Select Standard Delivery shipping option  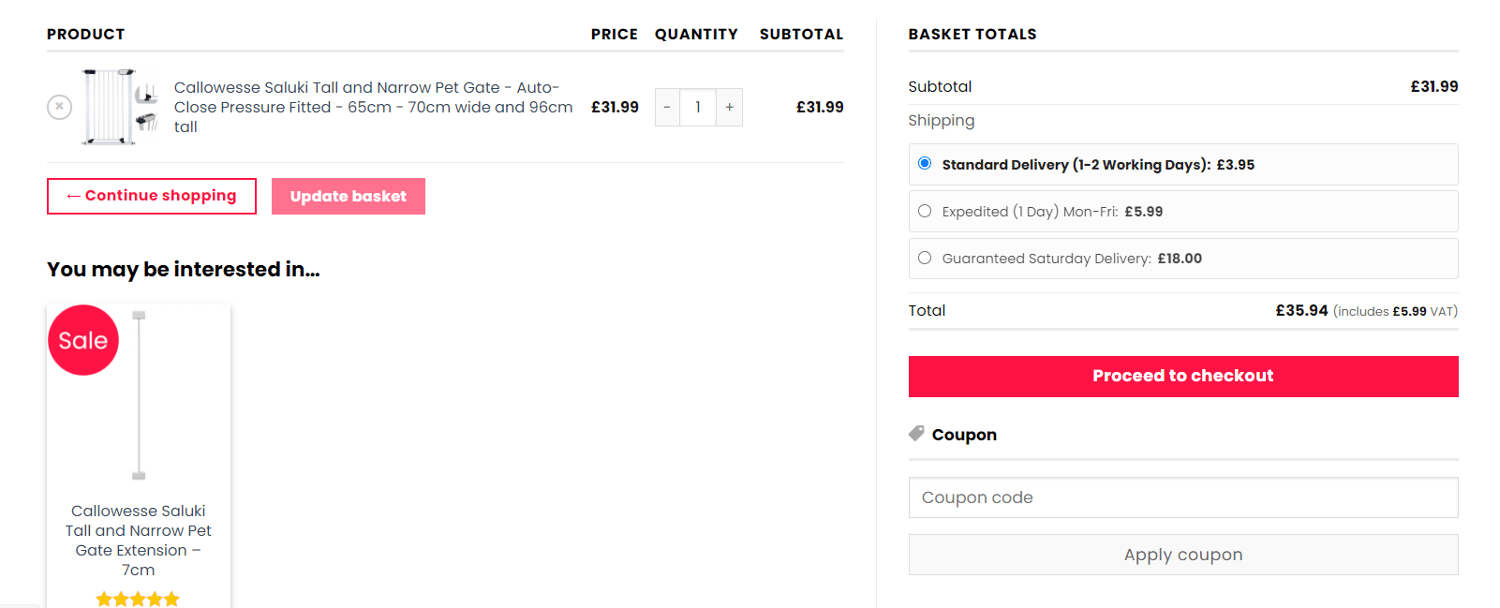click(x=924, y=163)
